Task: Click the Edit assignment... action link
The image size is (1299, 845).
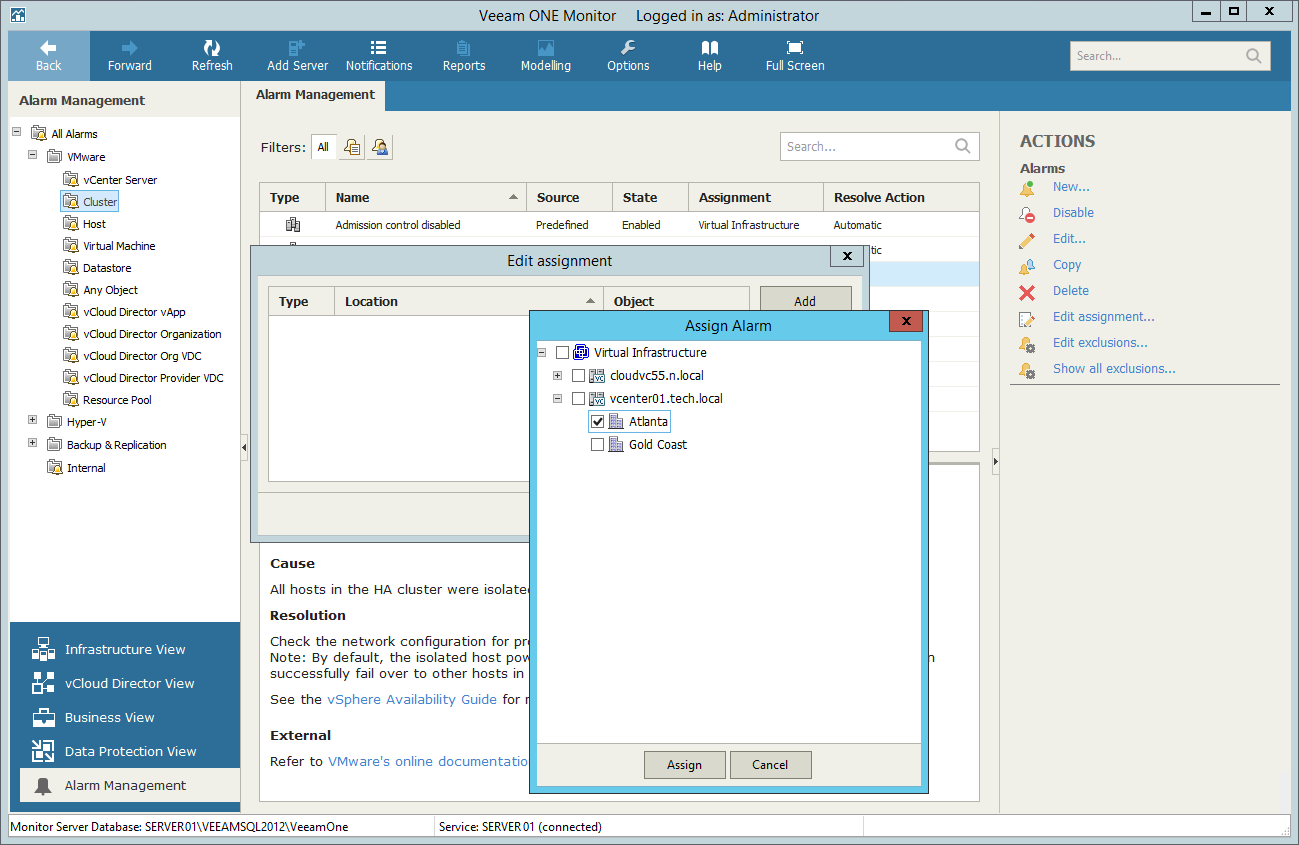Action: tap(1103, 317)
